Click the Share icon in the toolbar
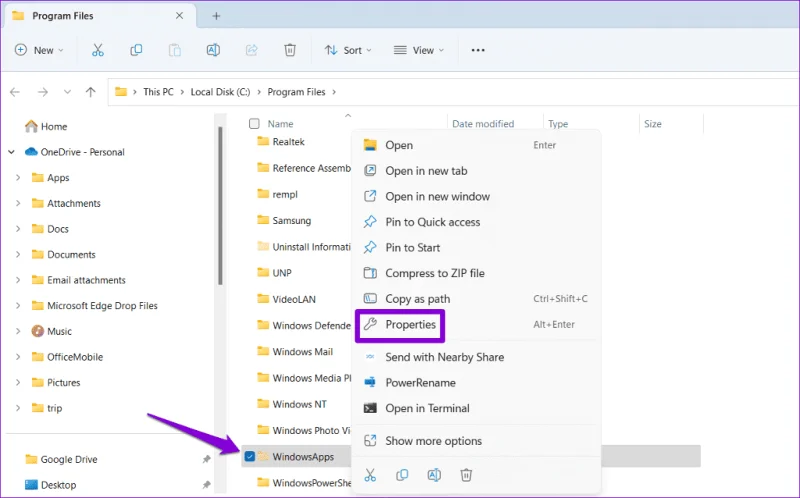 pyautogui.click(x=252, y=50)
